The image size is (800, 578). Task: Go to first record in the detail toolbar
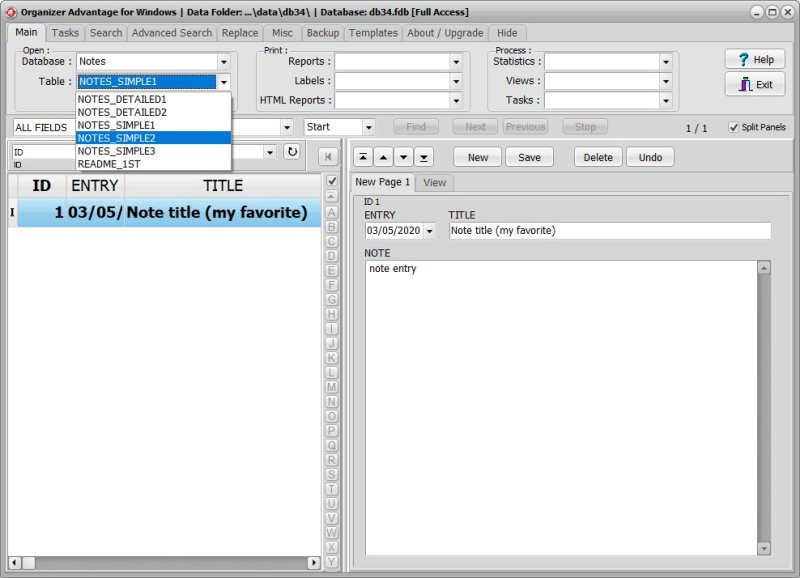point(363,157)
